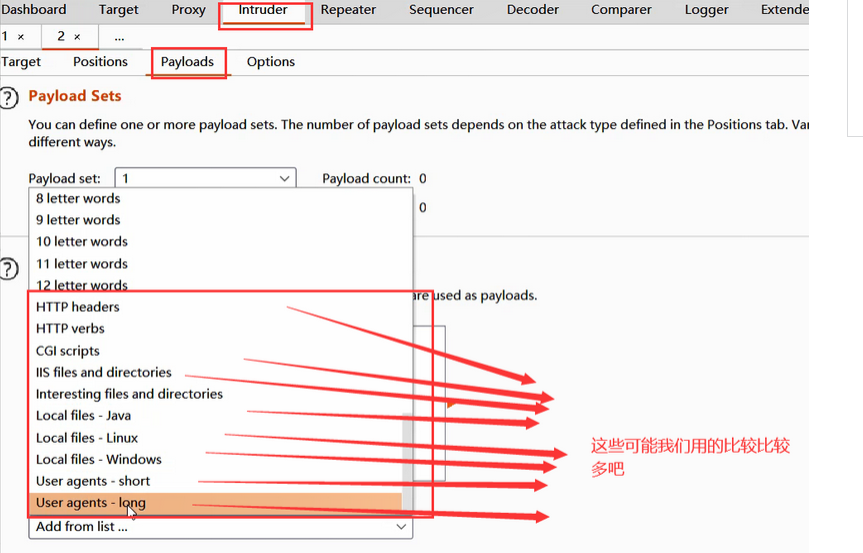Open the Comparer tab
863x553 pixels.
coord(621,9)
